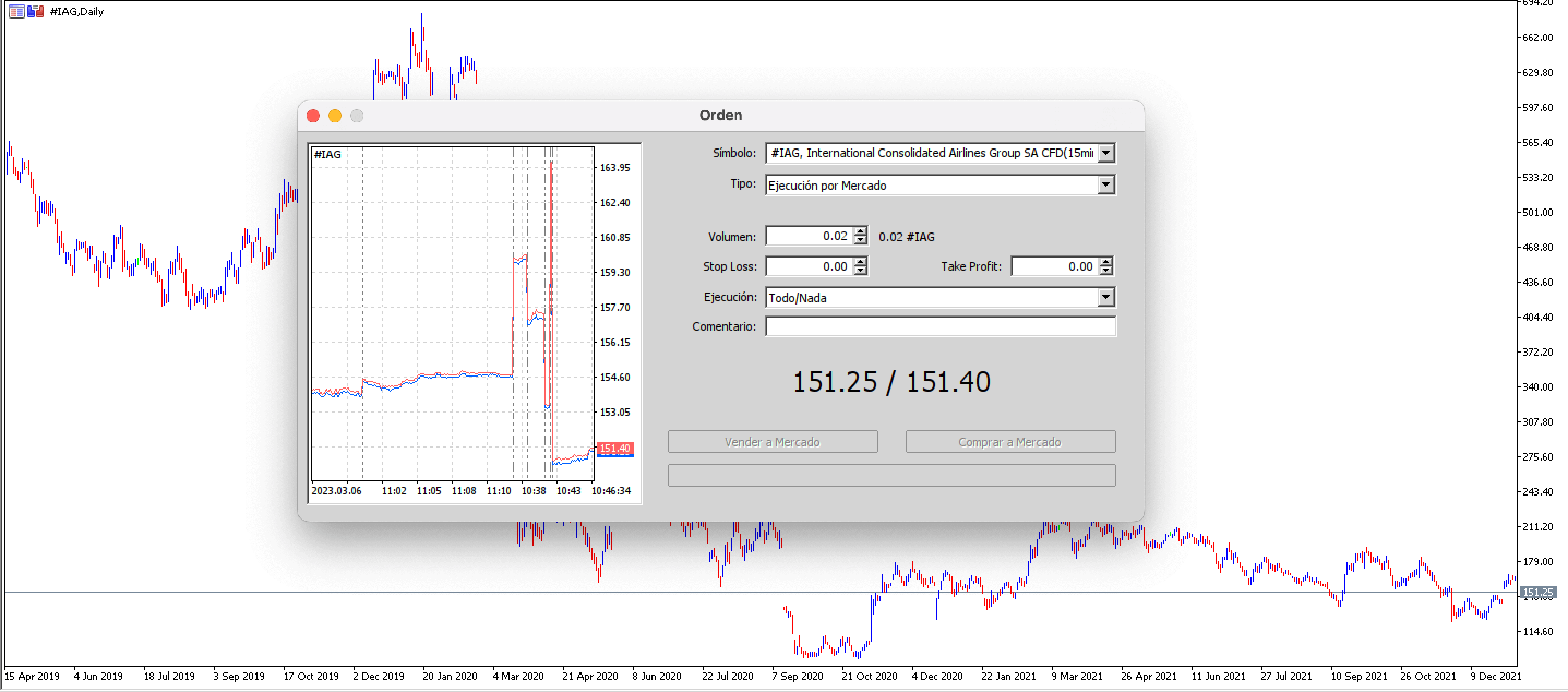This screenshot has width=1568, height=692.
Task: Click the Comentario text field
Action: pyautogui.click(x=941, y=326)
